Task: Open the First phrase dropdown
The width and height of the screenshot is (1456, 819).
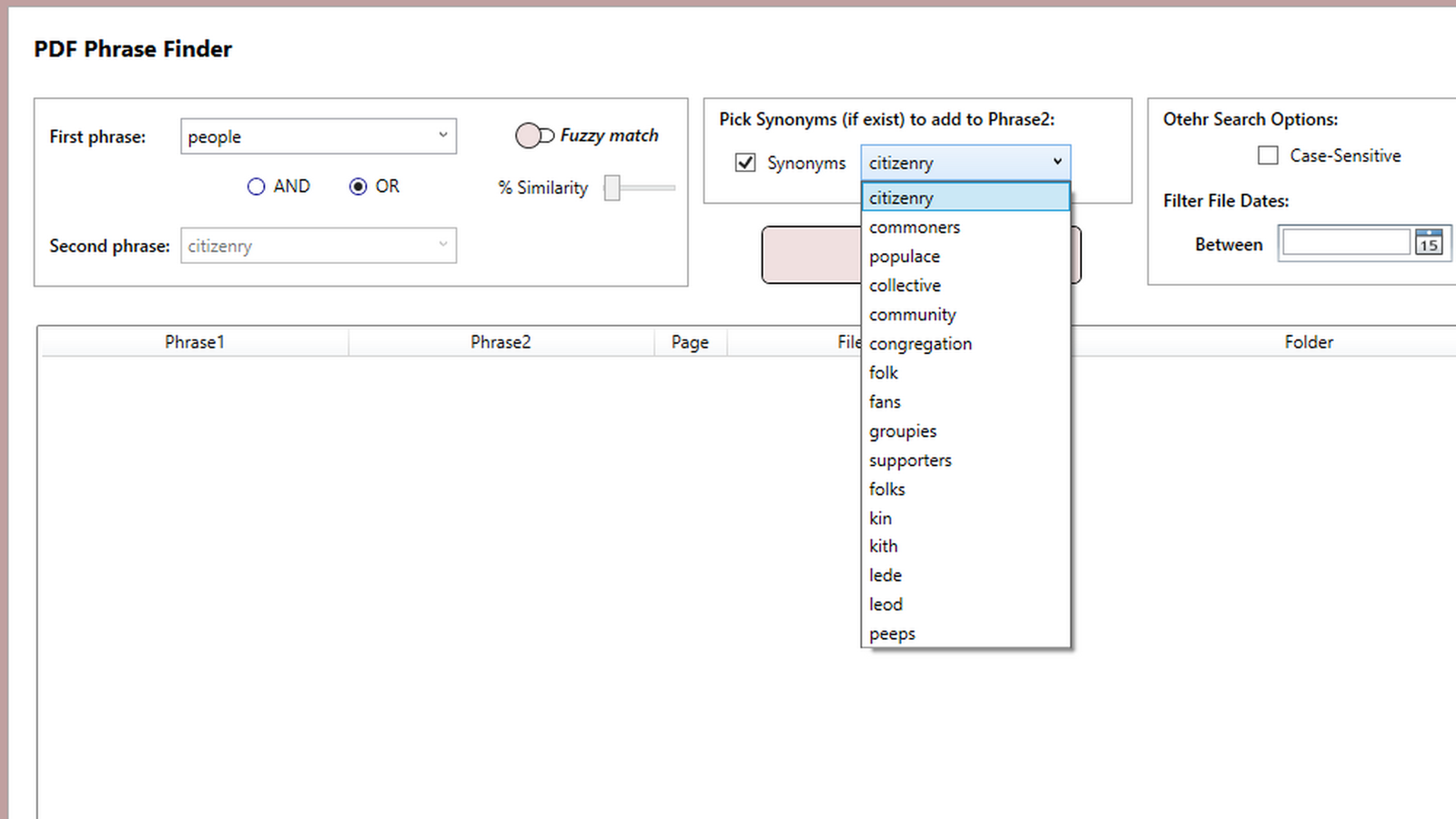Action: point(443,136)
